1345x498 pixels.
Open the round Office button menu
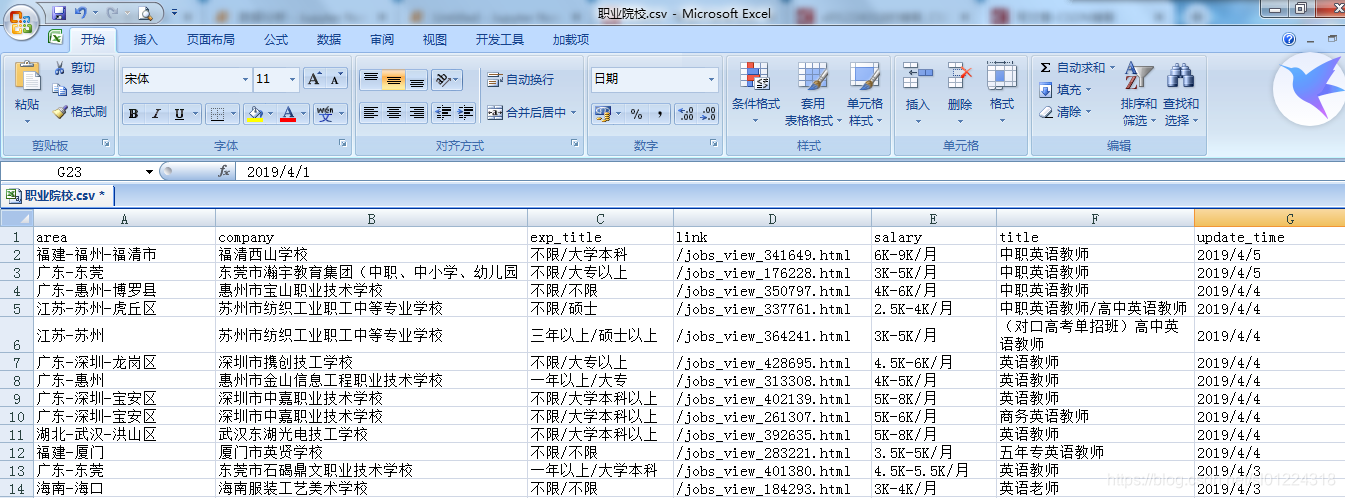tap(20, 20)
